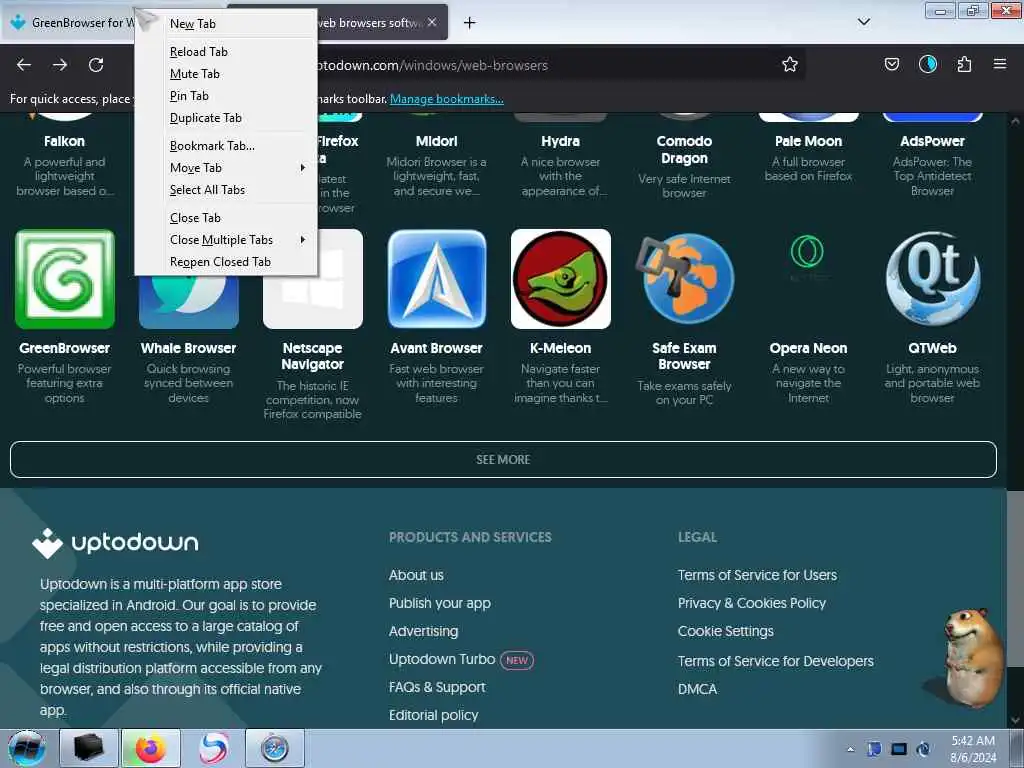Choose Mute Tab from context menu
This screenshot has width=1024, height=768.
tap(226, 74)
